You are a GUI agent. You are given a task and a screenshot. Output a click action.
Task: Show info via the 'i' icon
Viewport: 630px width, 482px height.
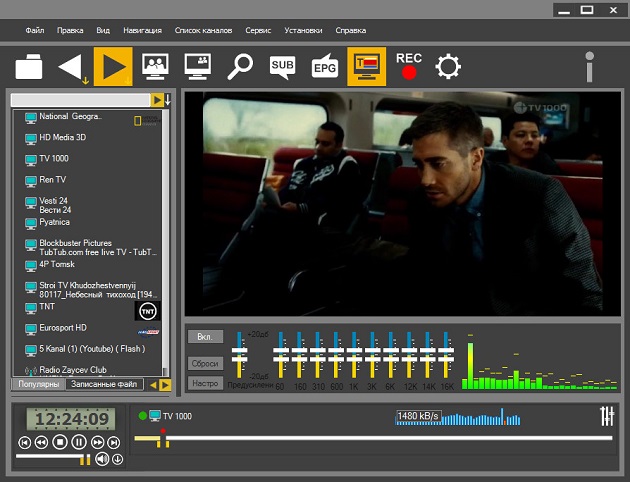589,67
